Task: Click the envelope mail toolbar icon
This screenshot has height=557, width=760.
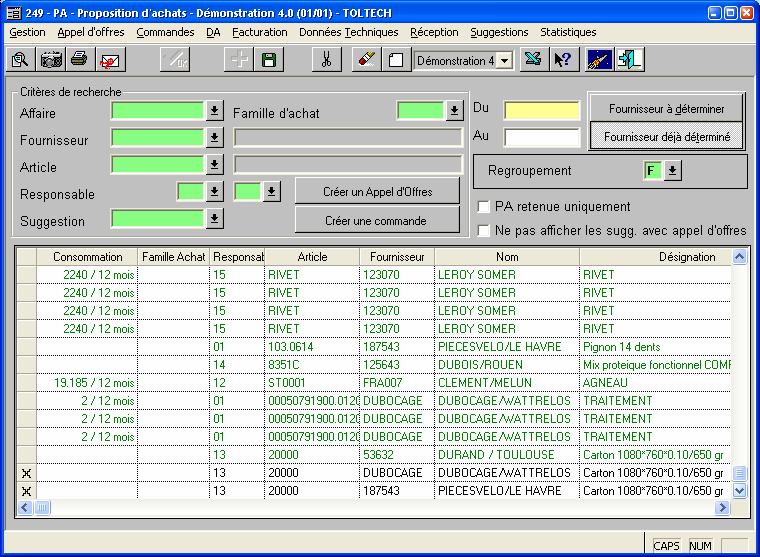Action: 111,60
